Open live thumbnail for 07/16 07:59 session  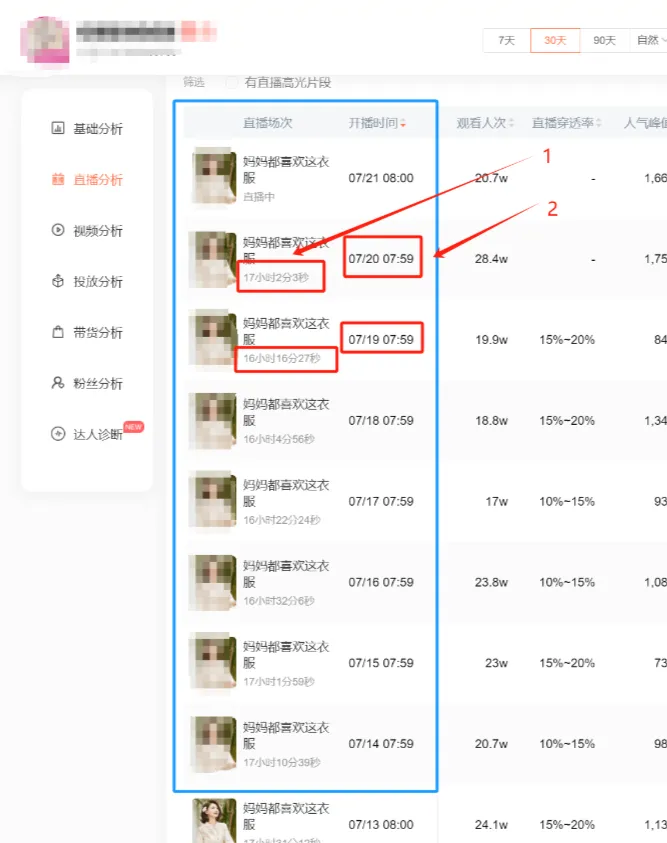click(x=214, y=582)
